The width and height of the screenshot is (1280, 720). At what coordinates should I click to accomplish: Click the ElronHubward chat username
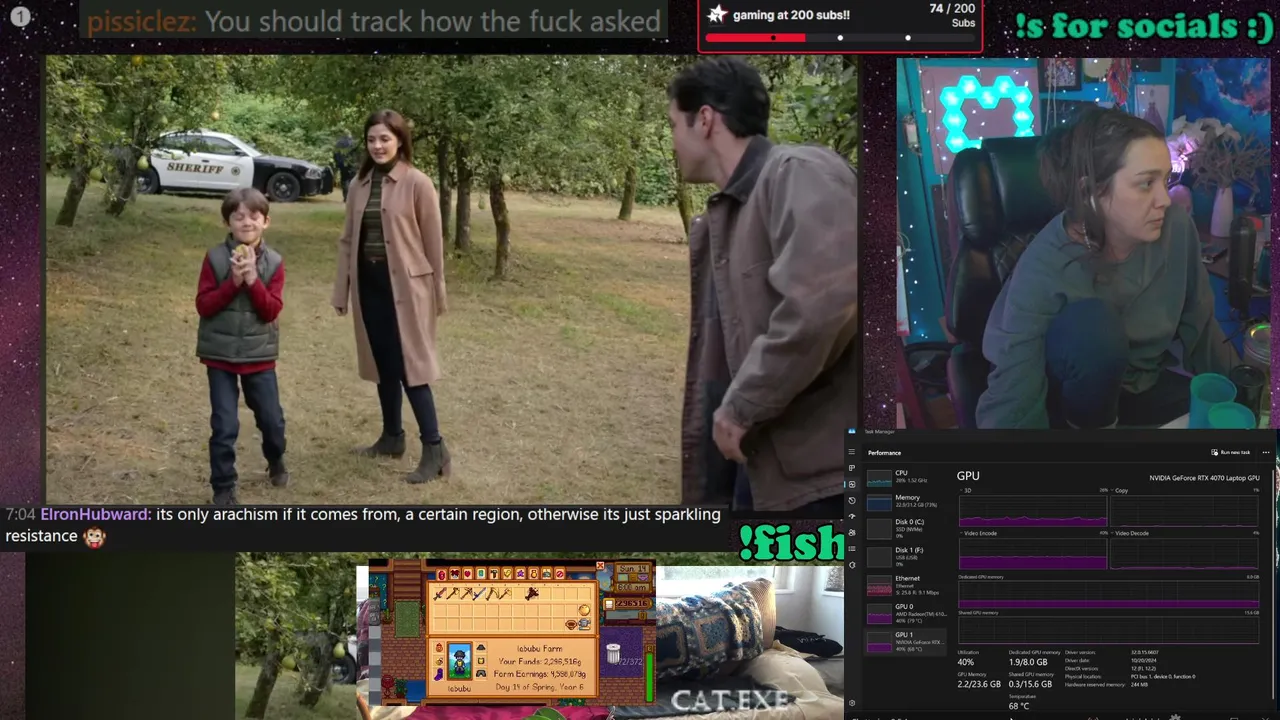coord(95,514)
